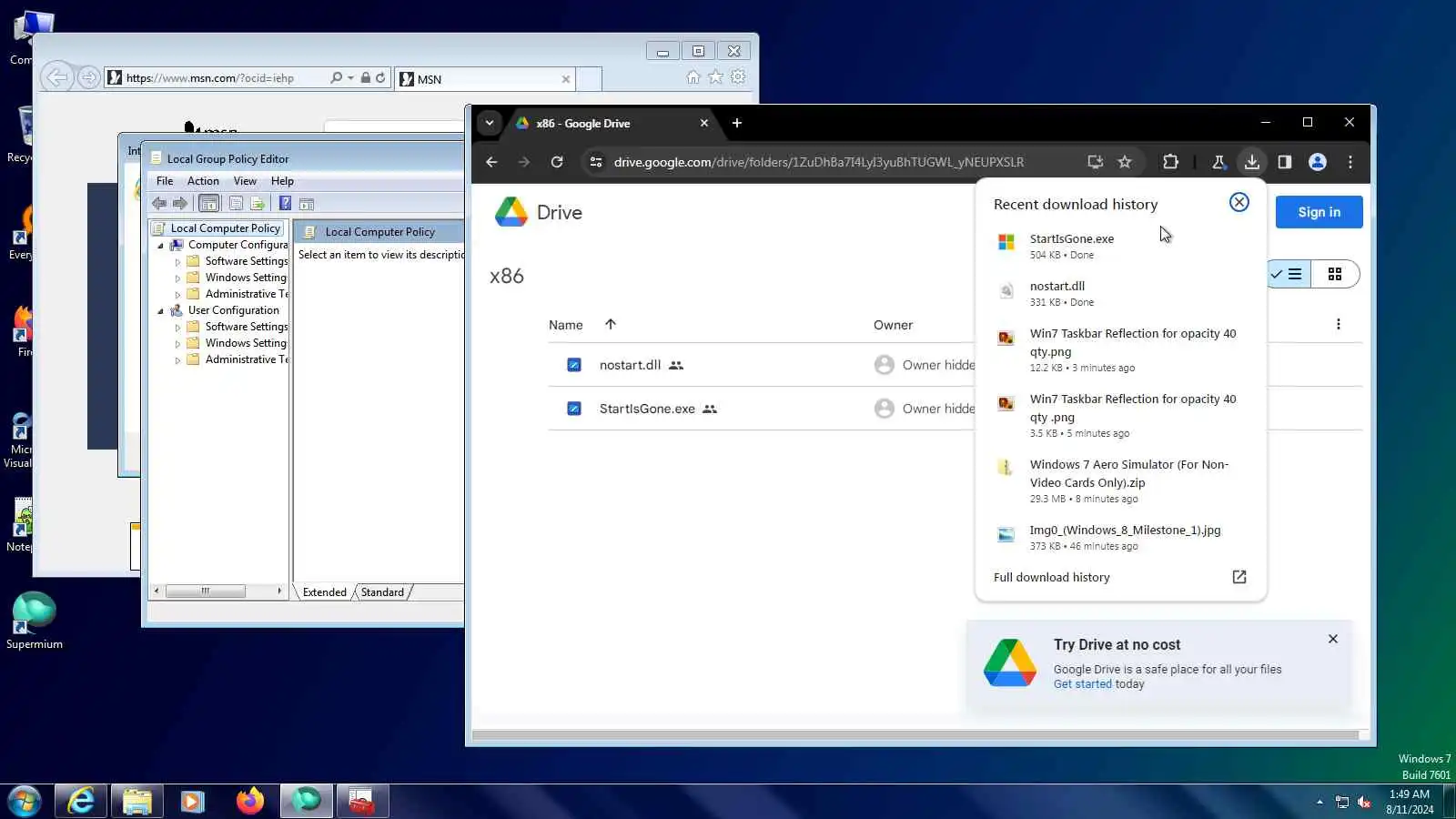Open File menu in Group Policy Editor

[x=165, y=181]
